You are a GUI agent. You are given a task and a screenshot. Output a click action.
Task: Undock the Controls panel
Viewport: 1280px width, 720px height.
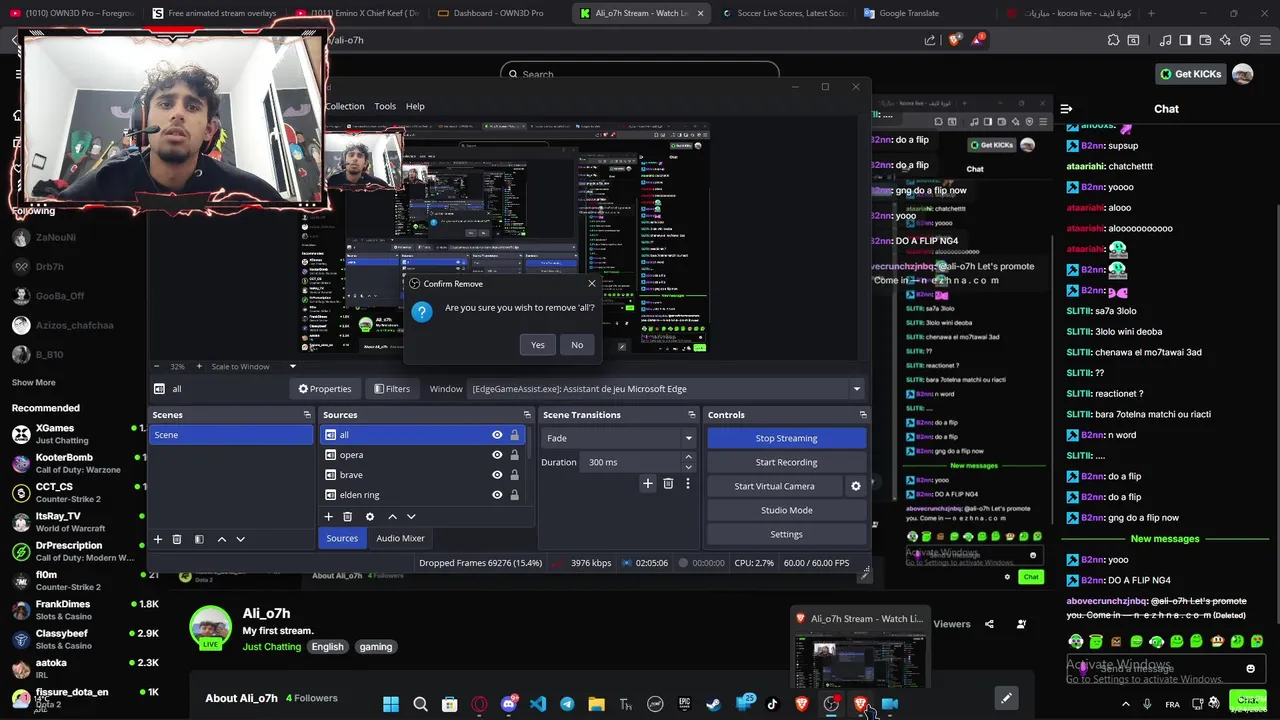[x=863, y=415]
